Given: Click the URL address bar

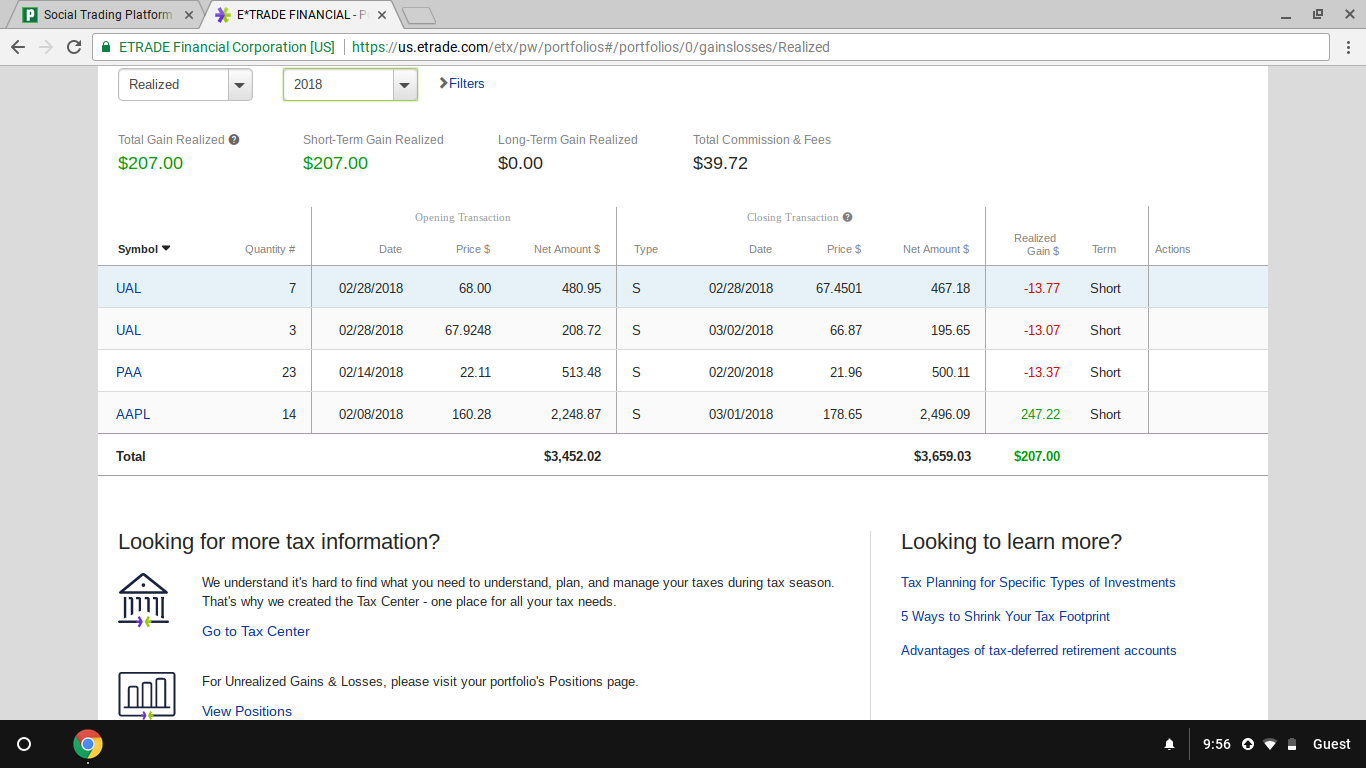Looking at the screenshot, I should point(700,47).
